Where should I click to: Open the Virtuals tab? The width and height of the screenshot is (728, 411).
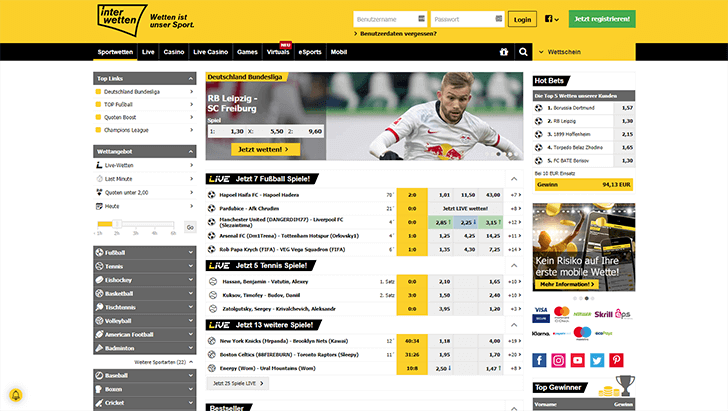click(x=278, y=52)
